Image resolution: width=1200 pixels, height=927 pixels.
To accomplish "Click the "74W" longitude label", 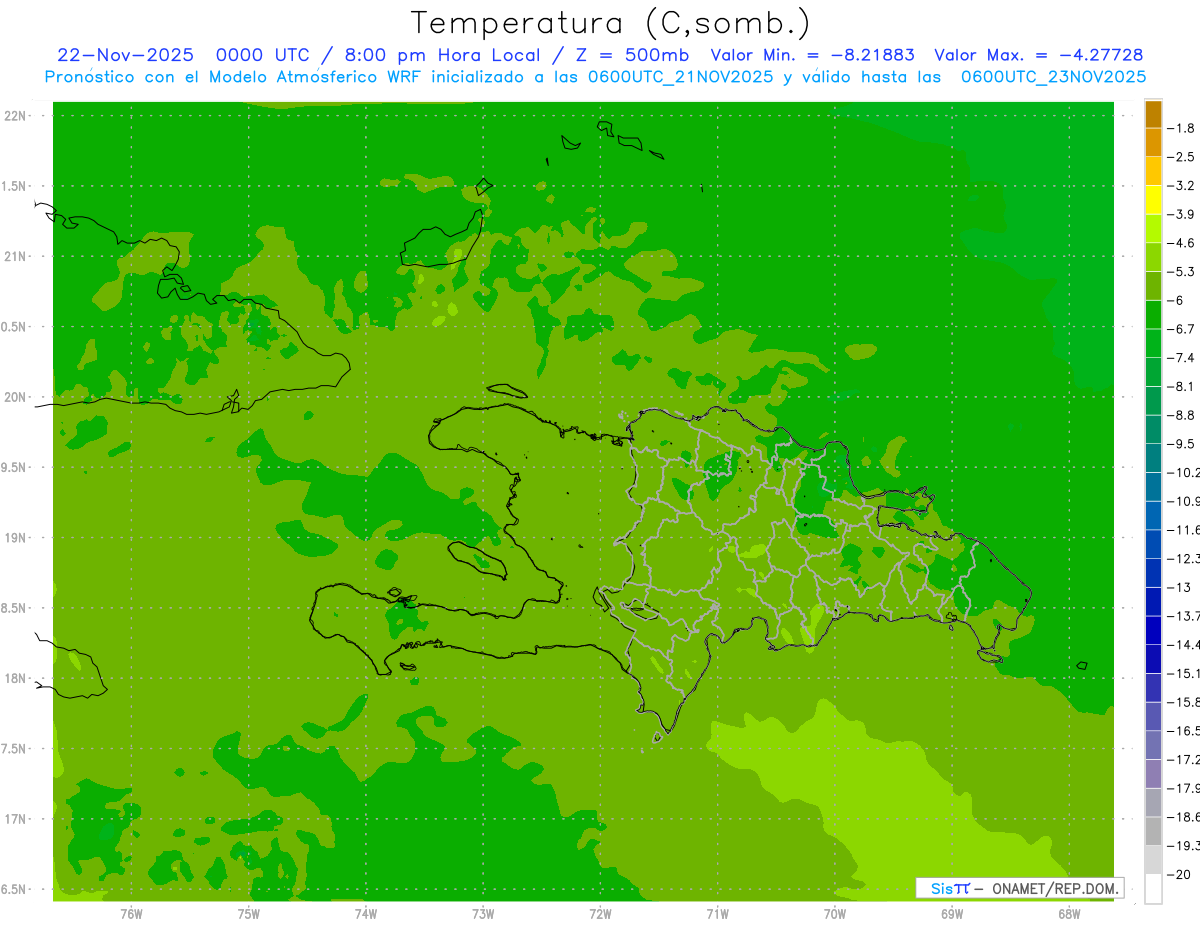I will coord(366,914).
